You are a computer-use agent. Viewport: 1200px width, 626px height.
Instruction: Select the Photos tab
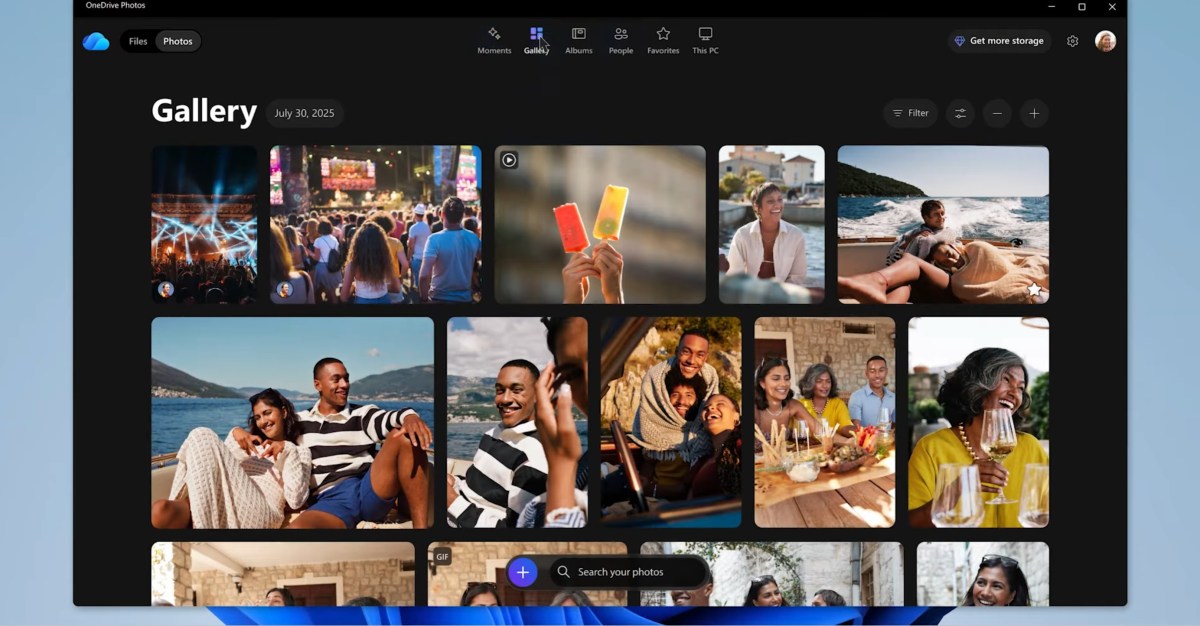pyautogui.click(x=178, y=41)
